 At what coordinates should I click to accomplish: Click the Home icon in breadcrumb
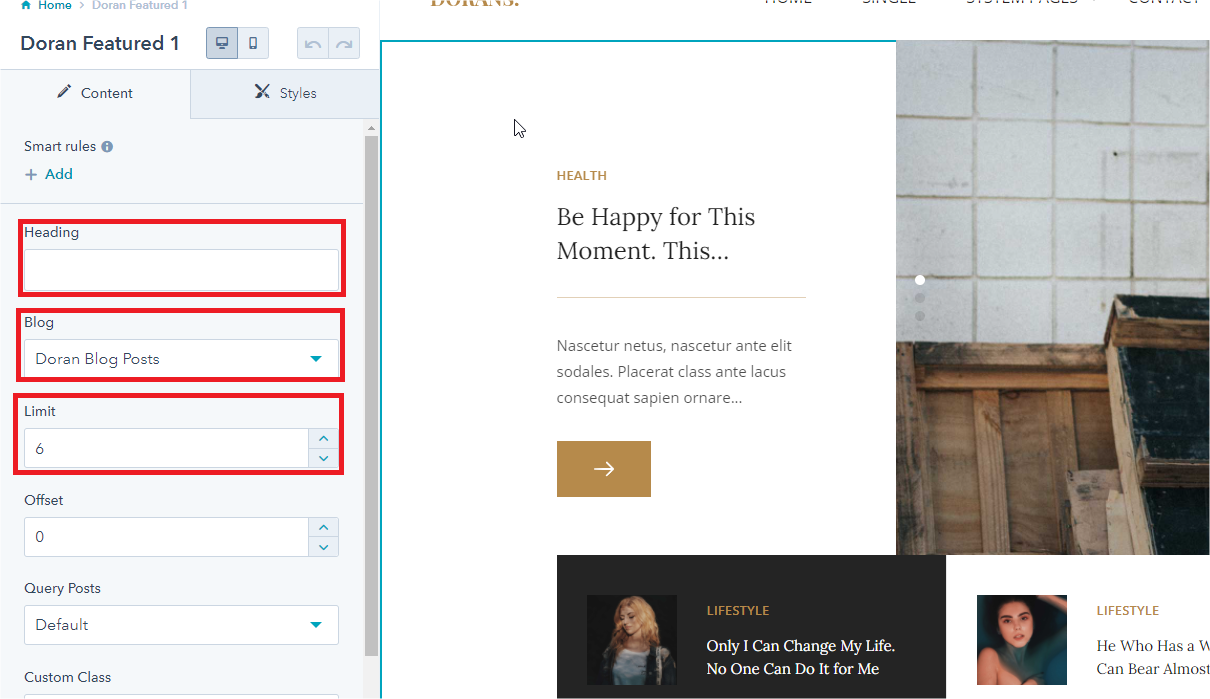click(26, 6)
